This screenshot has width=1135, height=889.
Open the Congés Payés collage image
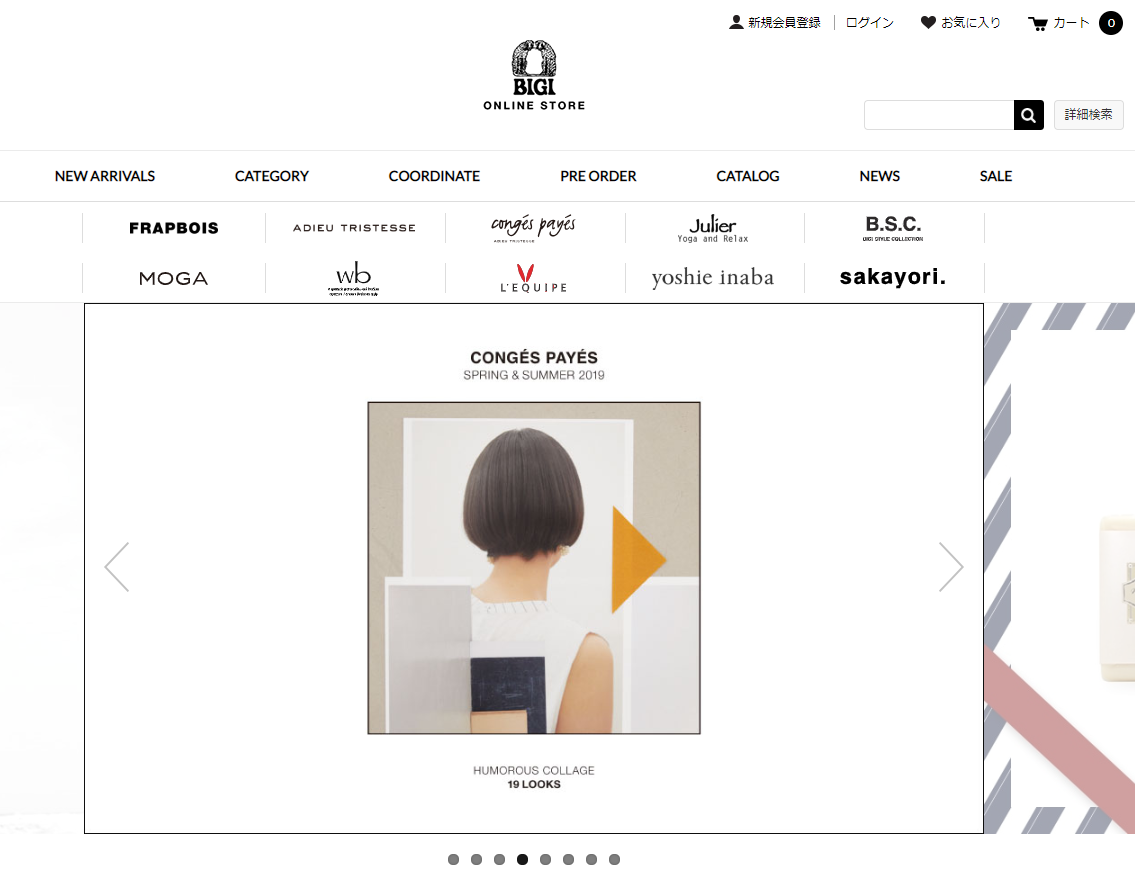coord(534,568)
